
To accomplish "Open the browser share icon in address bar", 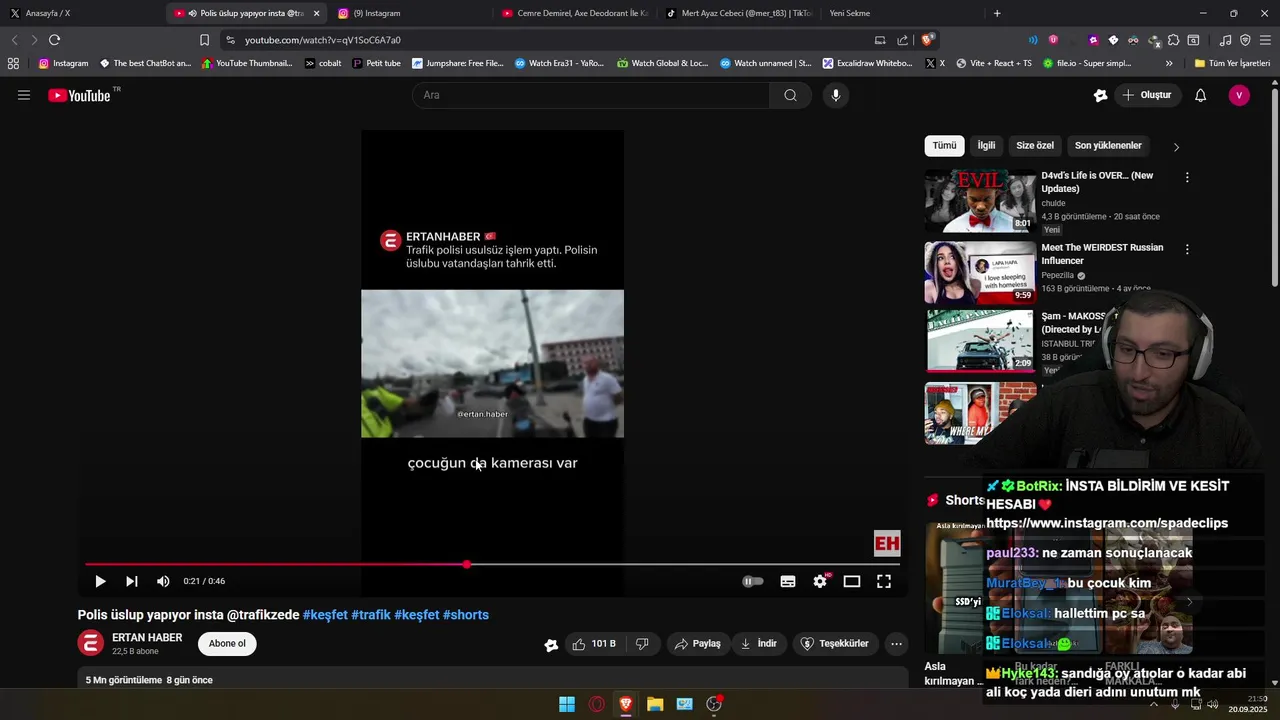I will (x=903, y=40).
